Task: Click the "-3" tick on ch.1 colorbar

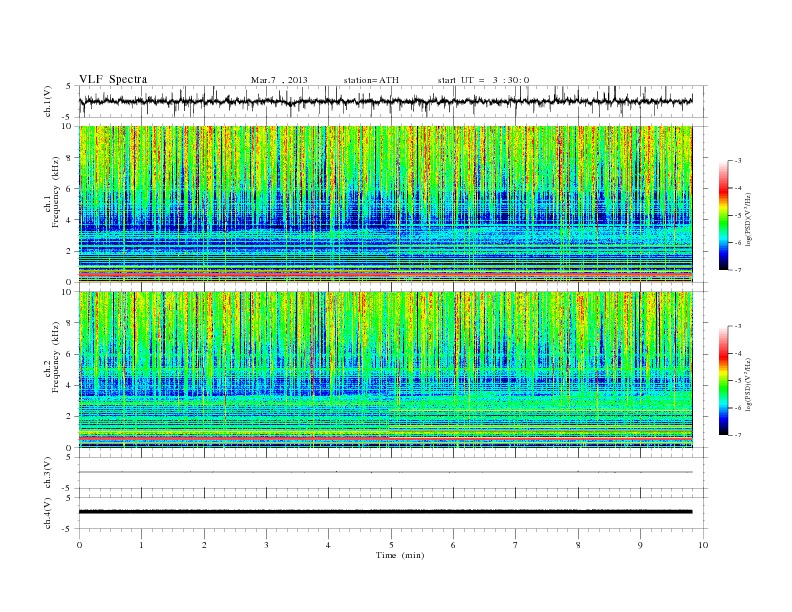Action: pos(738,161)
